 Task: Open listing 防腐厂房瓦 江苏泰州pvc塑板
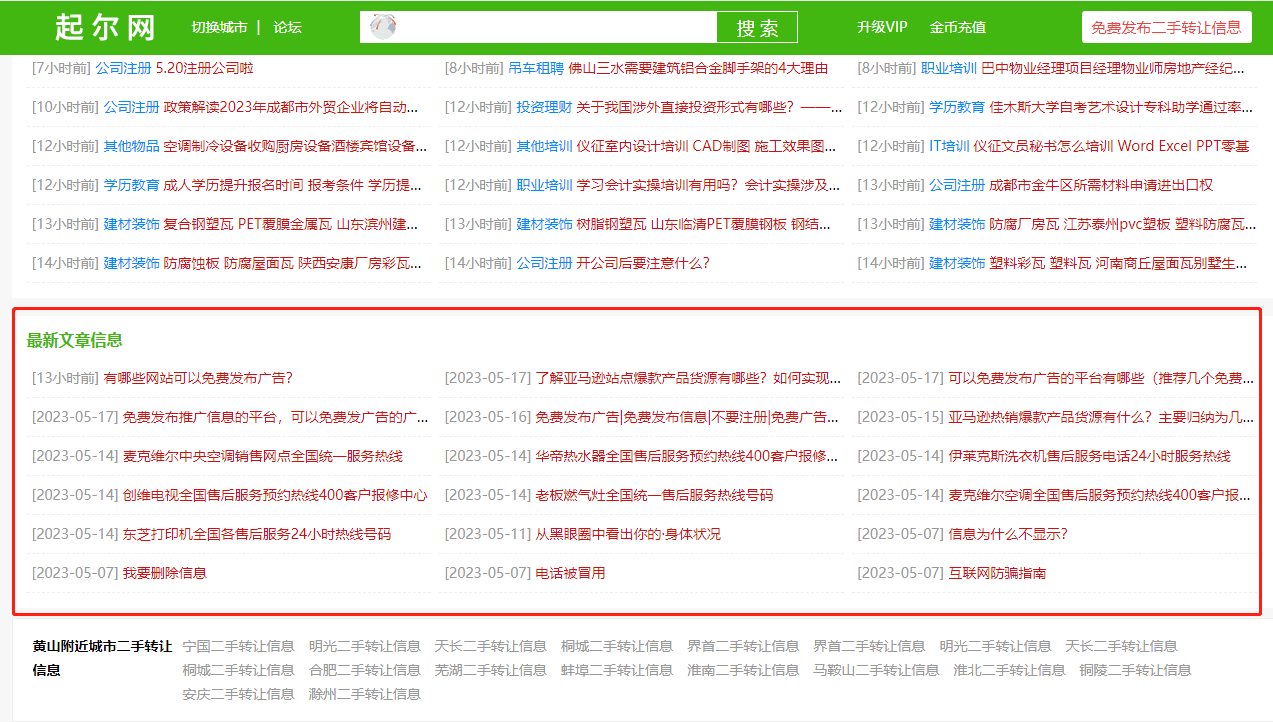tap(1122, 224)
